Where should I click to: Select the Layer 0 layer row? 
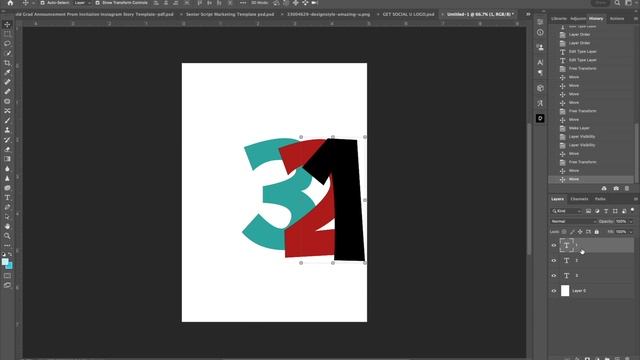point(591,291)
